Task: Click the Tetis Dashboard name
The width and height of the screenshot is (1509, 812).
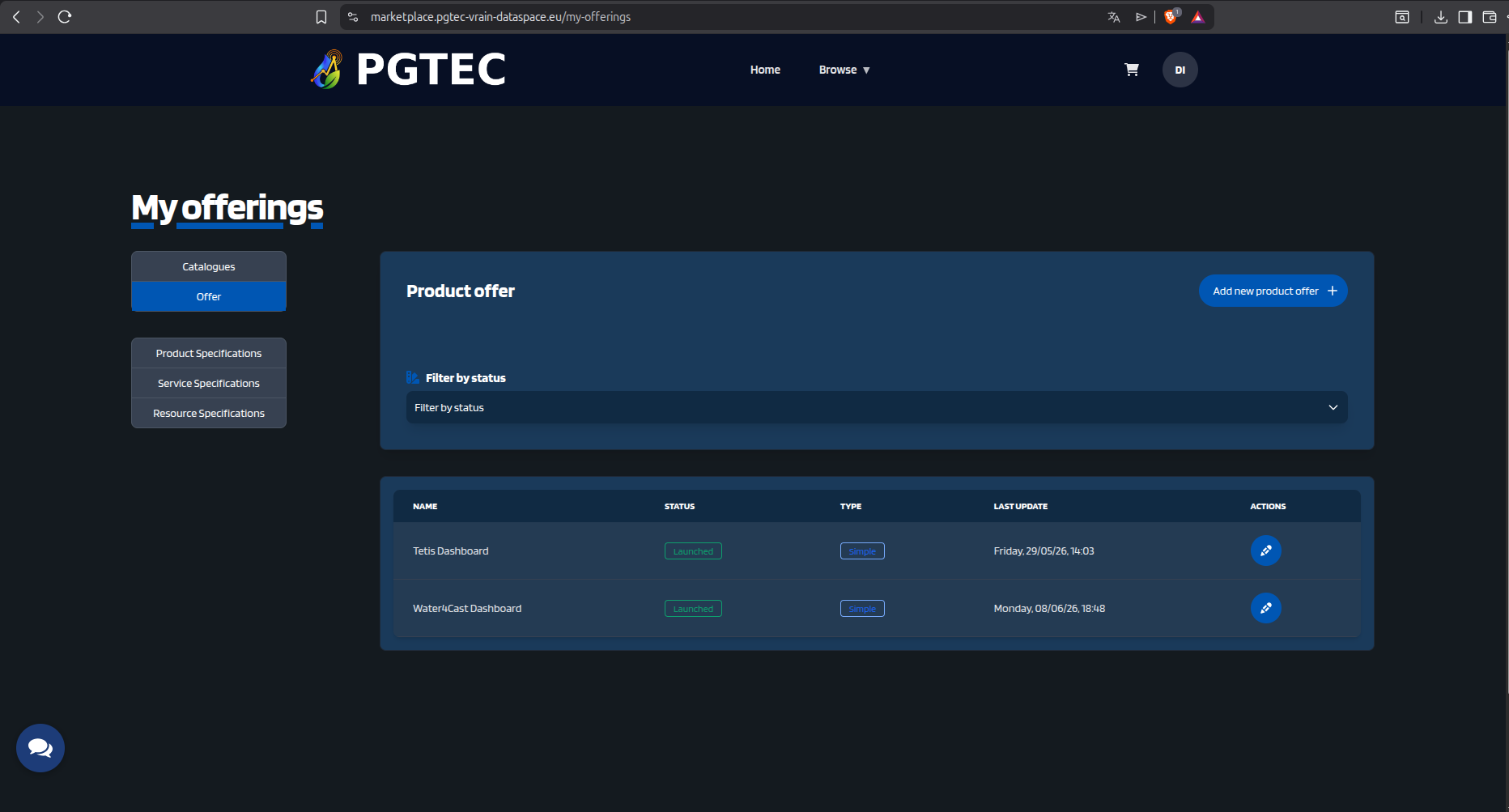Action: 451,551
